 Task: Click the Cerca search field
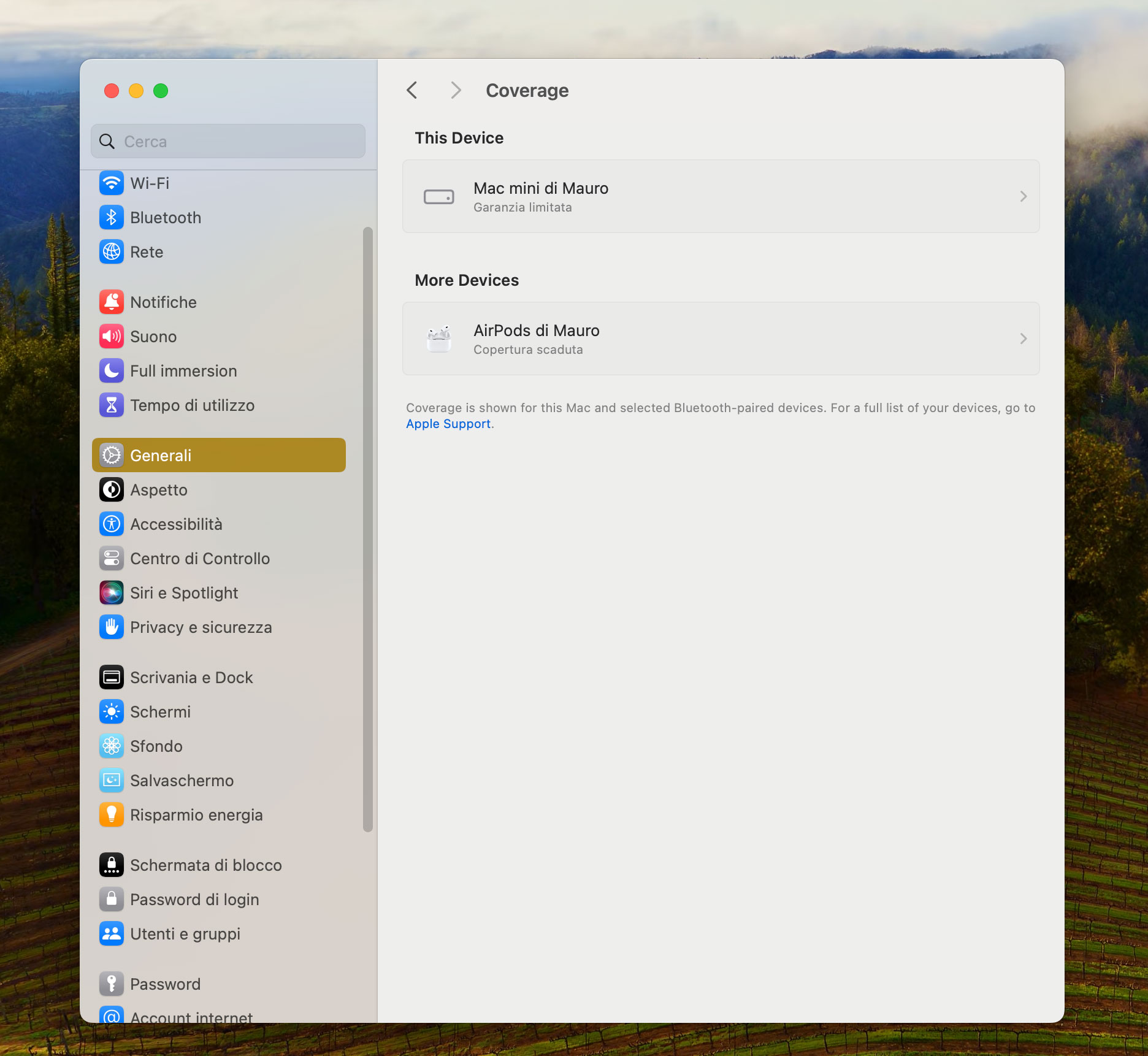(228, 141)
